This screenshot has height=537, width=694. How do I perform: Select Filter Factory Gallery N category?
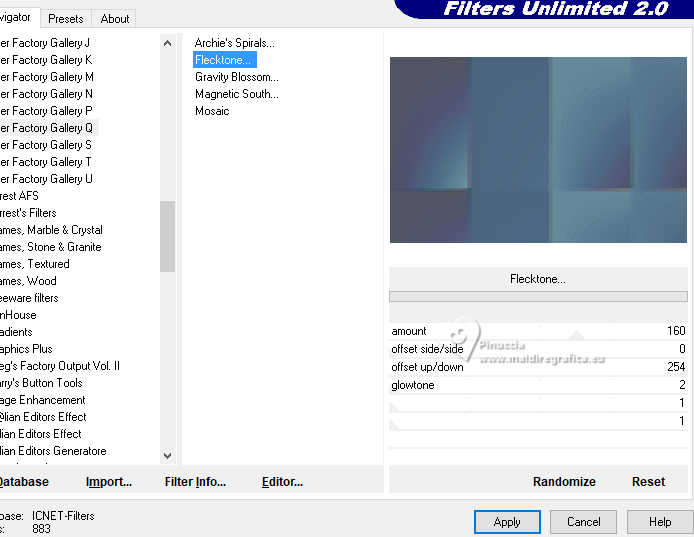pyautogui.click(x=46, y=94)
